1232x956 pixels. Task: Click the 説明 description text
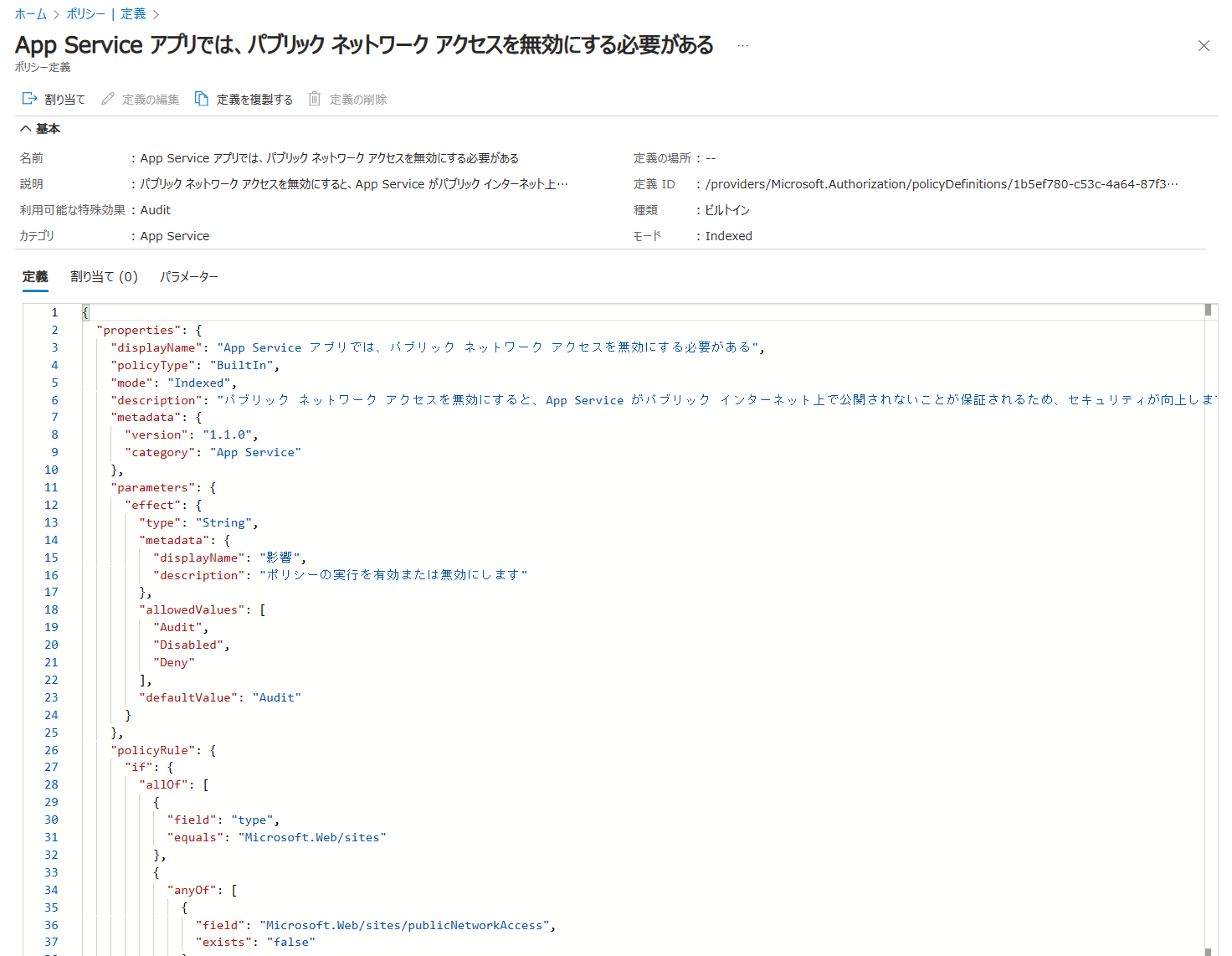coord(354,184)
